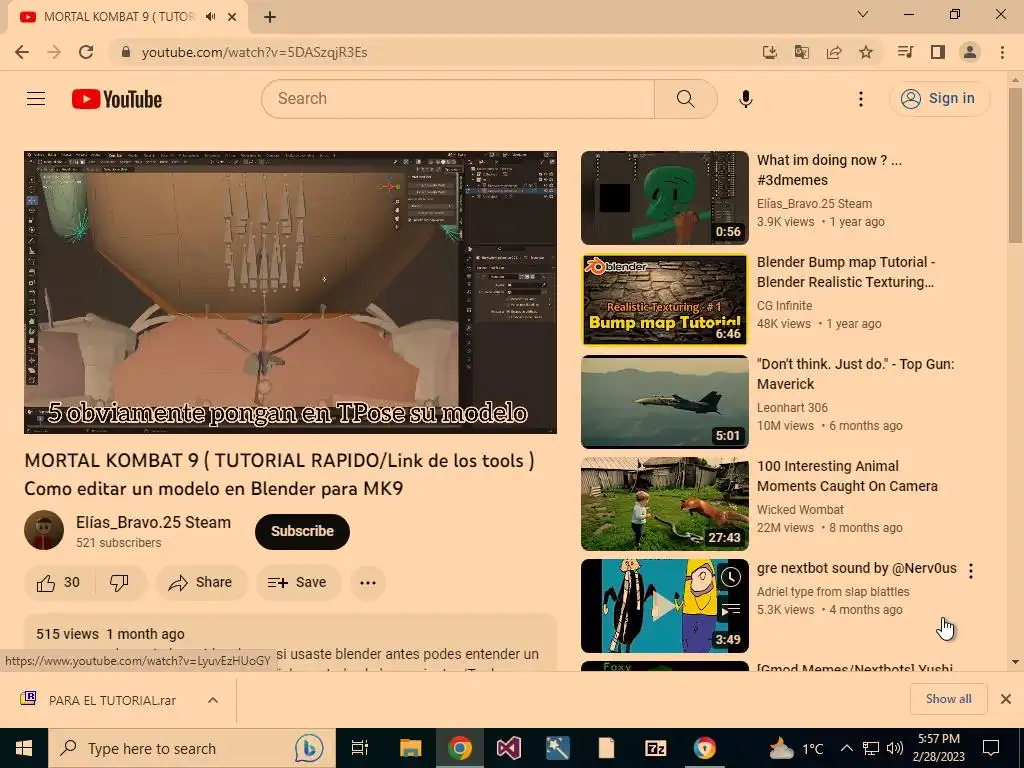Viewport: 1024px width, 768px height.
Task: Start voice search with microphone icon
Action: 745,99
